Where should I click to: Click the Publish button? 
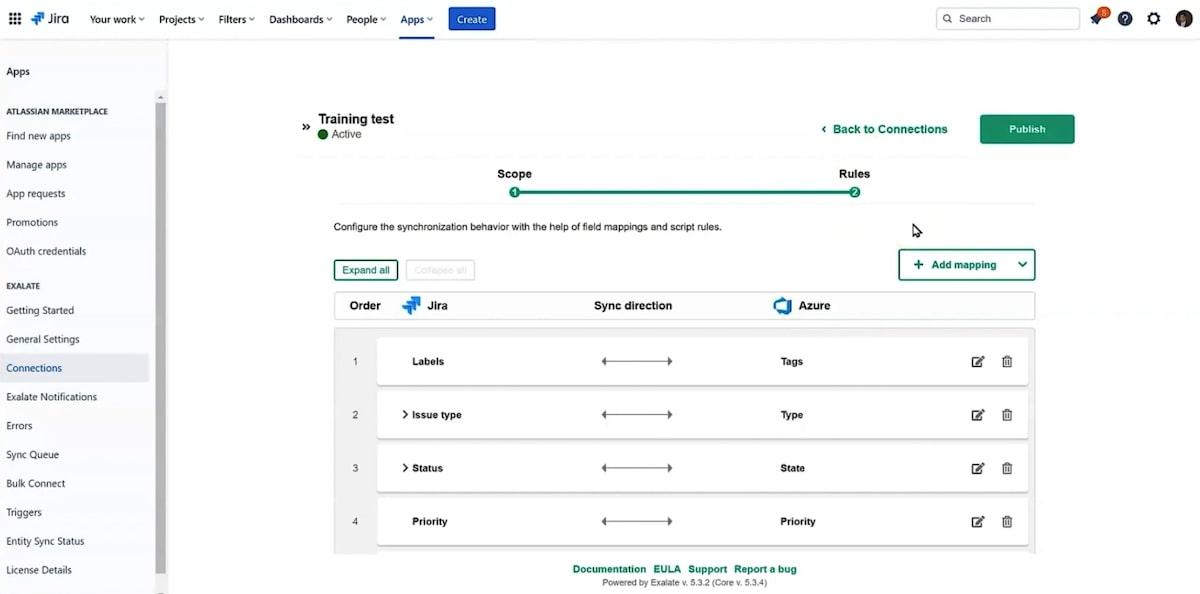[1027, 129]
